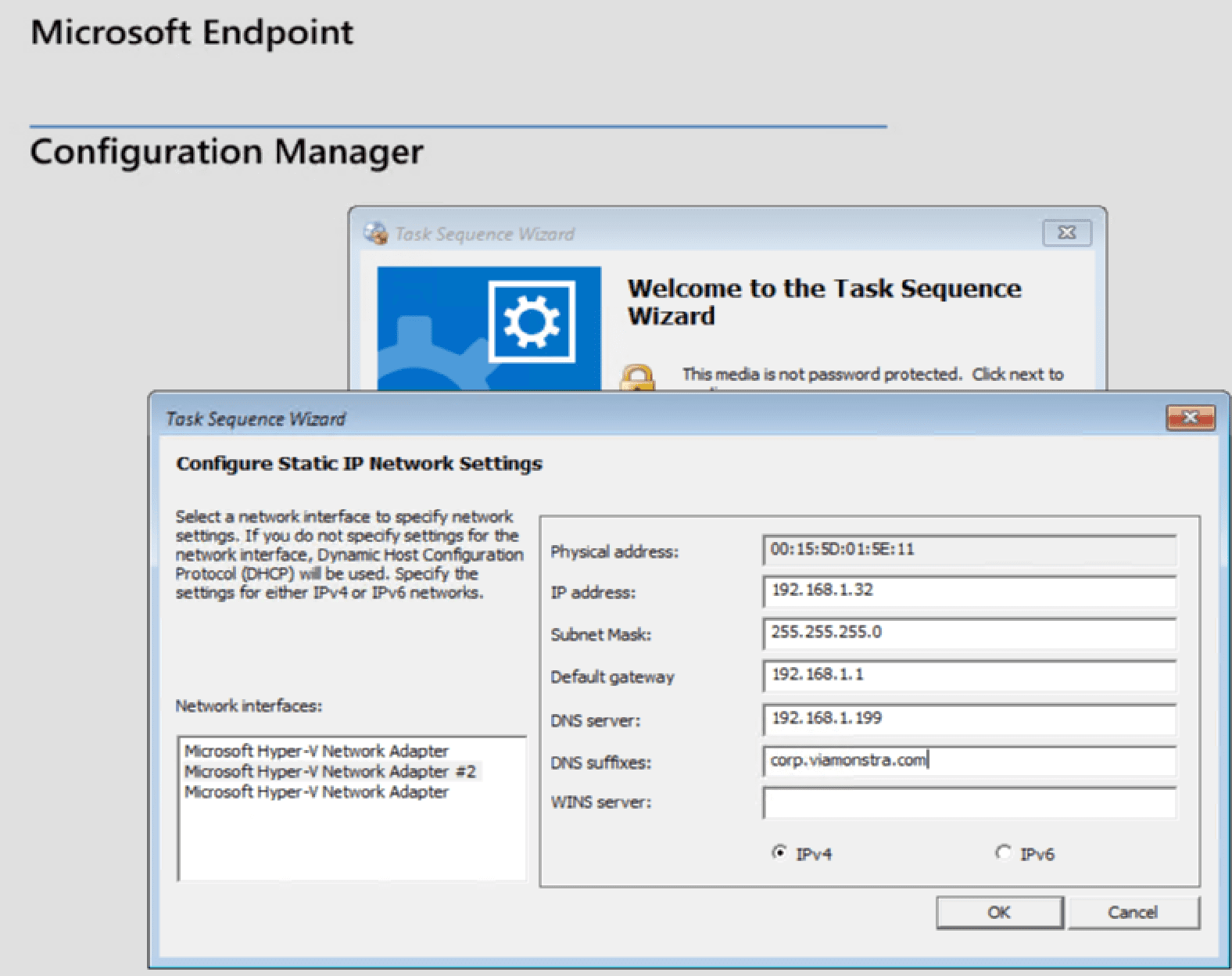This screenshot has height=976, width=1232.
Task: Select Microsoft Hyper-V Network Adapter #2
Action: click(x=330, y=772)
